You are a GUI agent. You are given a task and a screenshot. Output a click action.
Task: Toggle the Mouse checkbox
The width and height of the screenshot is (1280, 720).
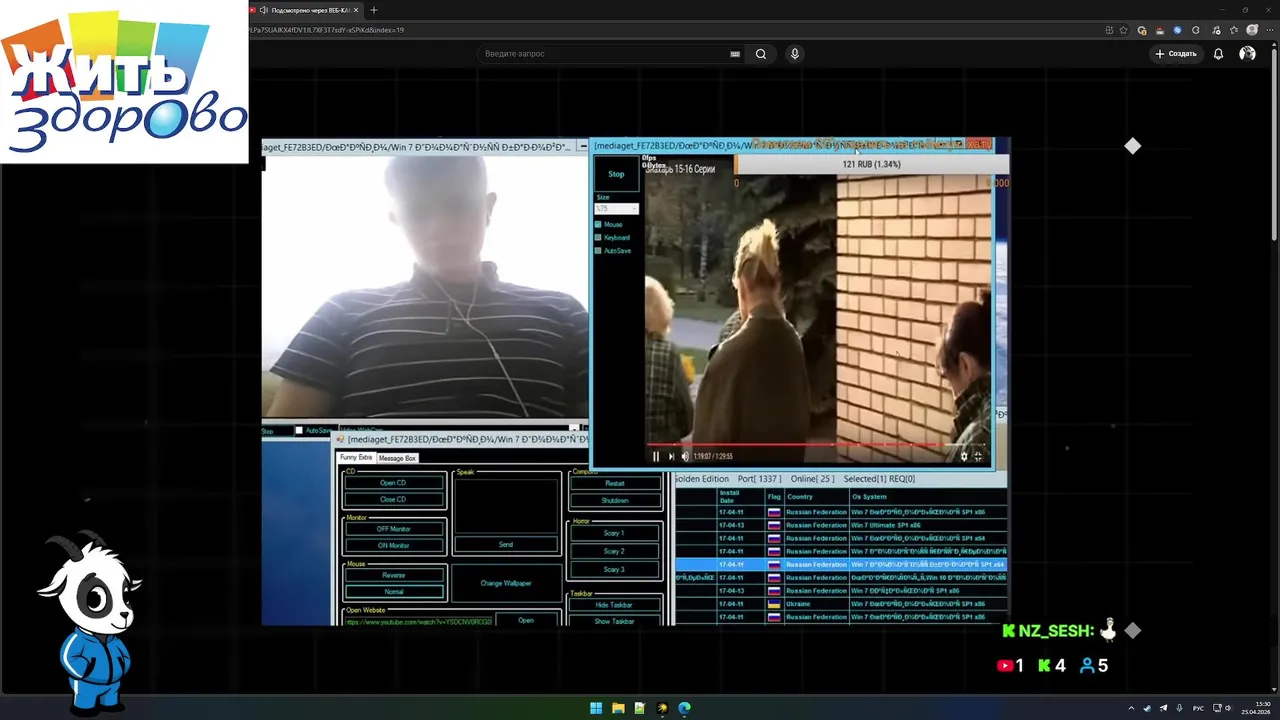[598, 224]
